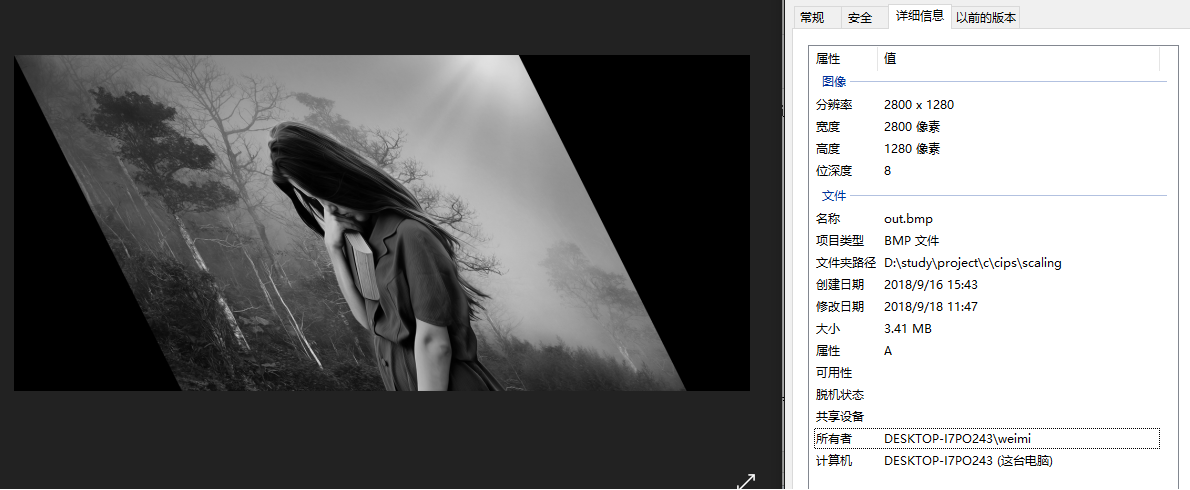Click the 文件 section heading
This screenshot has height=490, width=1190.
click(x=834, y=196)
